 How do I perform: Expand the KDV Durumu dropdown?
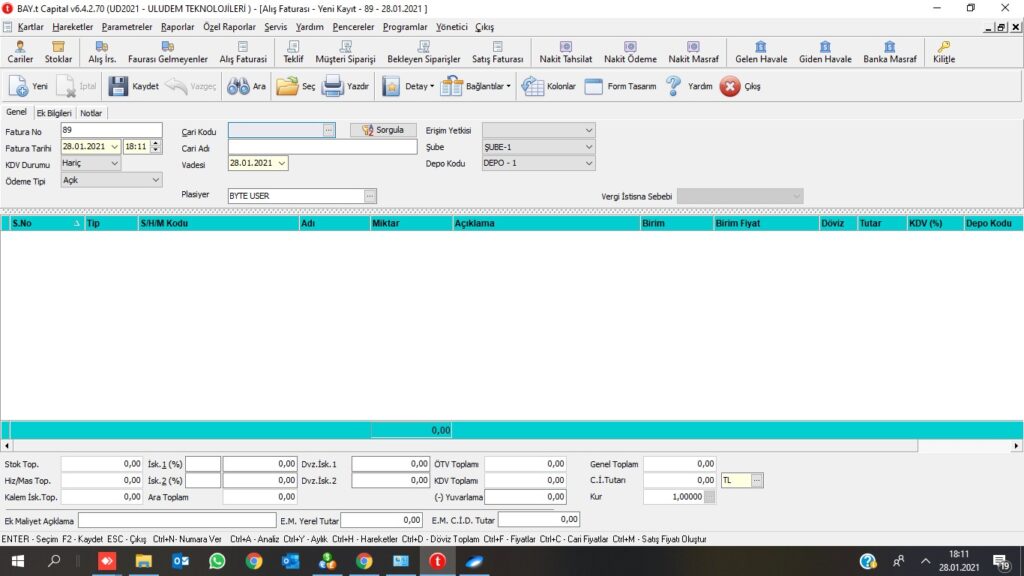pyautogui.click(x=114, y=163)
